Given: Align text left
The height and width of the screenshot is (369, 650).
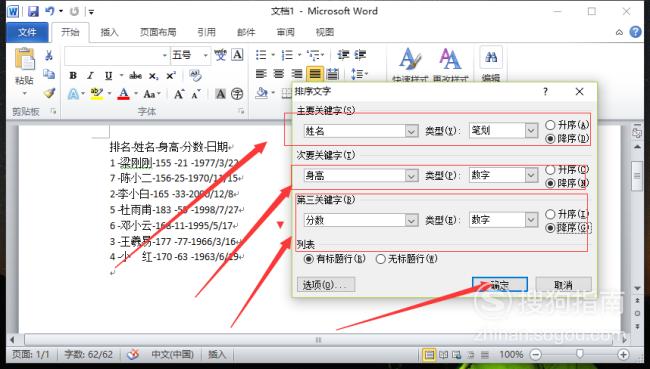Looking at the screenshot, I should 261,74.
